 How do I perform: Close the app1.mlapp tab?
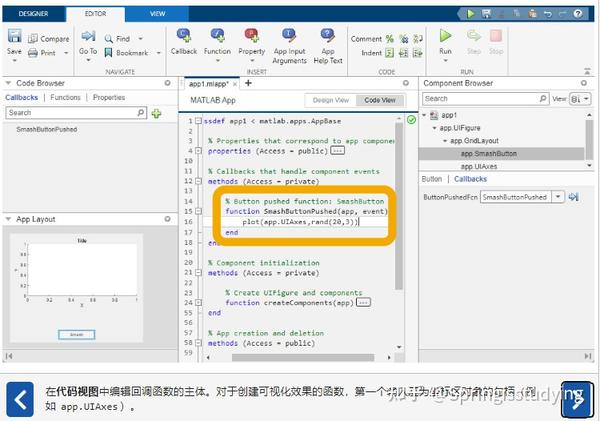click(235, 84)
